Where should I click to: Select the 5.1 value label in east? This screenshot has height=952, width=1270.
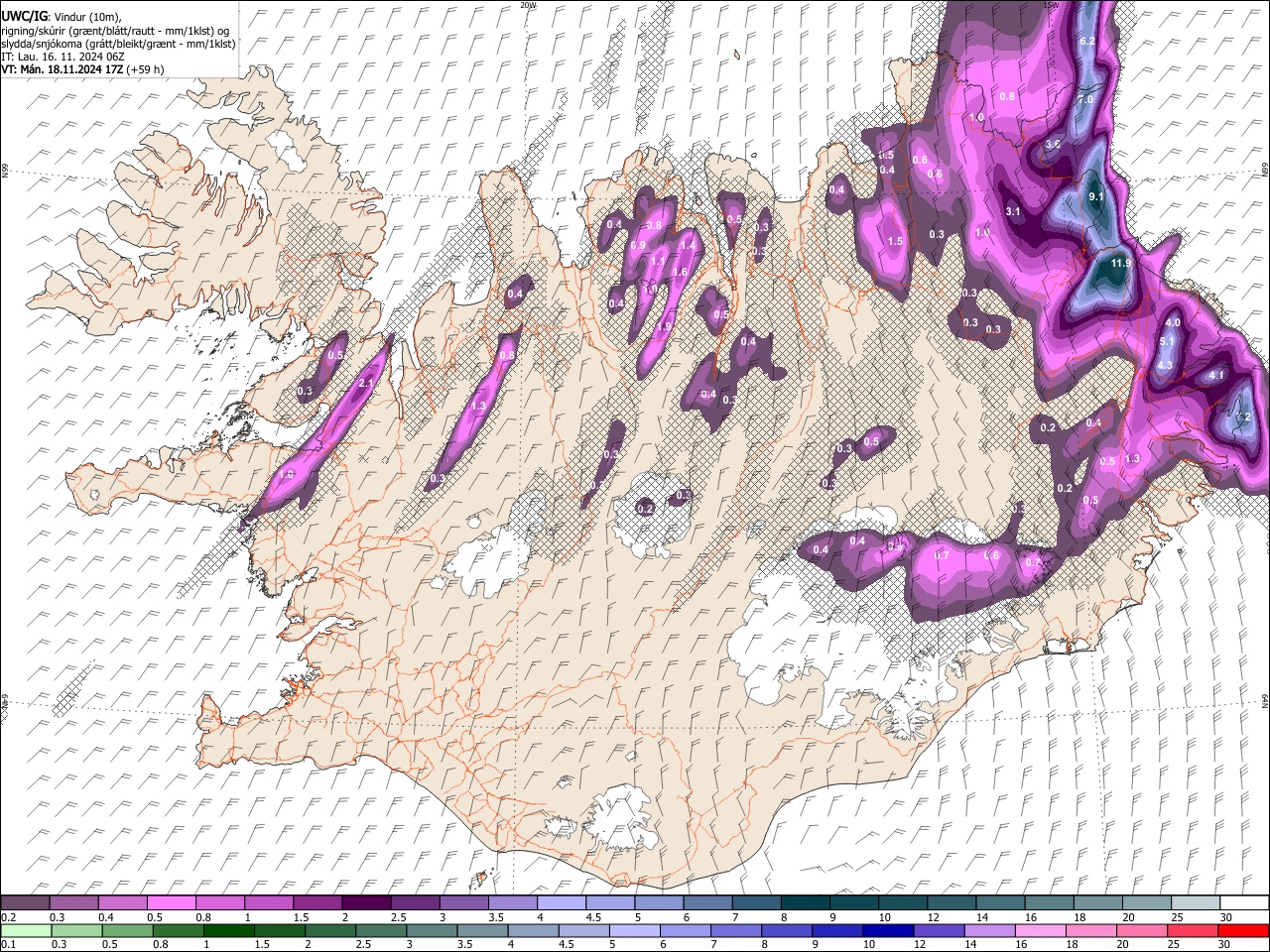1167,342
